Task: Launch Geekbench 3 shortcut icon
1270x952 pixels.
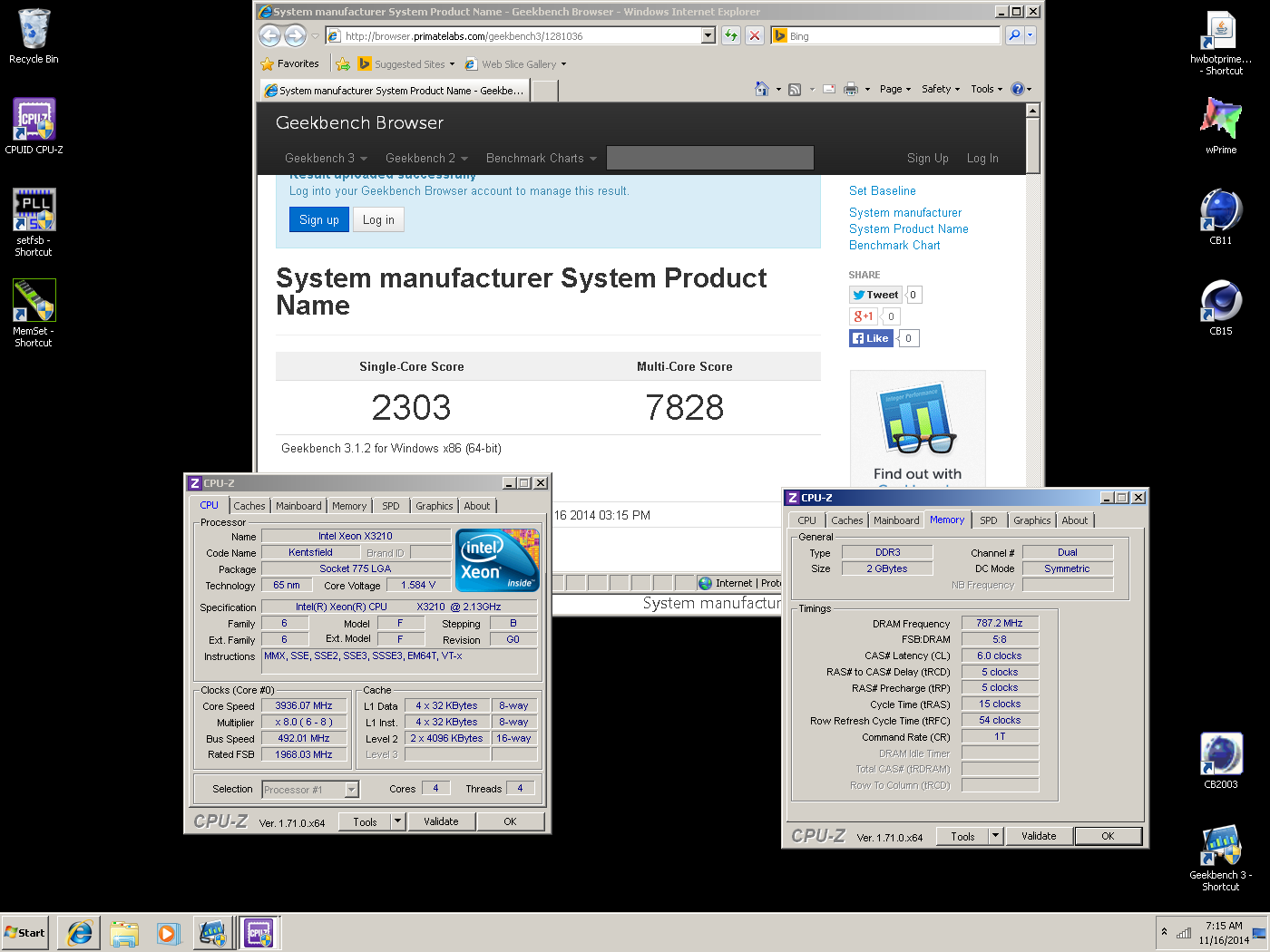Action: click(1221, 857)
